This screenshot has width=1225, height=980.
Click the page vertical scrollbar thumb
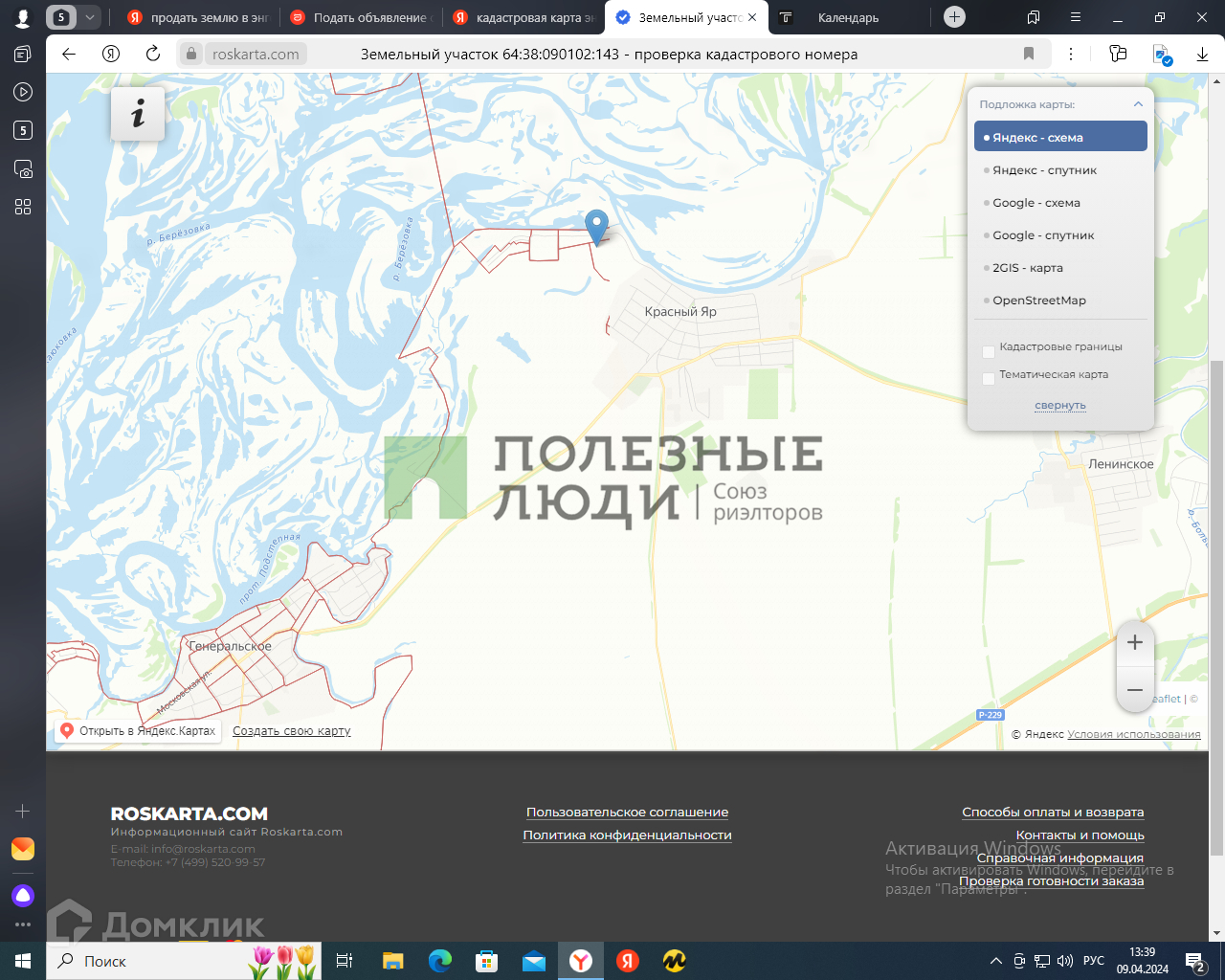[1216, 608]
